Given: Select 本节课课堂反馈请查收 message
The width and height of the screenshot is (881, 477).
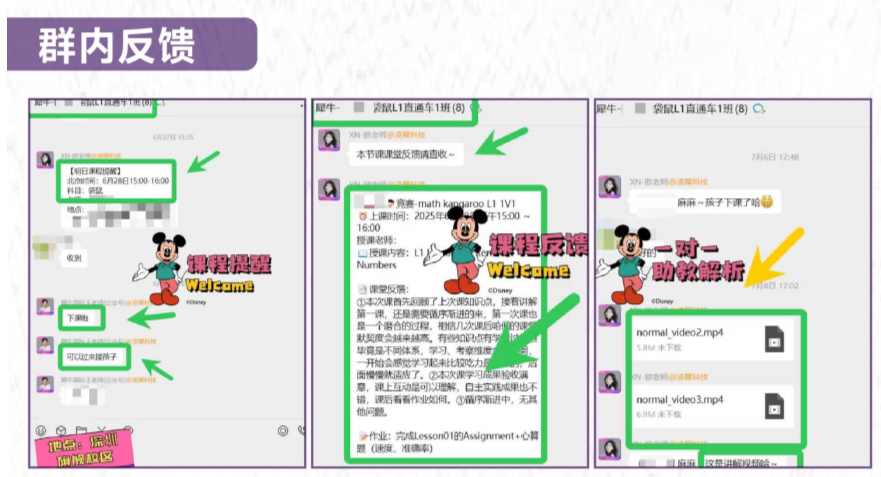Looking at the screenshot, I should point(406,153).
